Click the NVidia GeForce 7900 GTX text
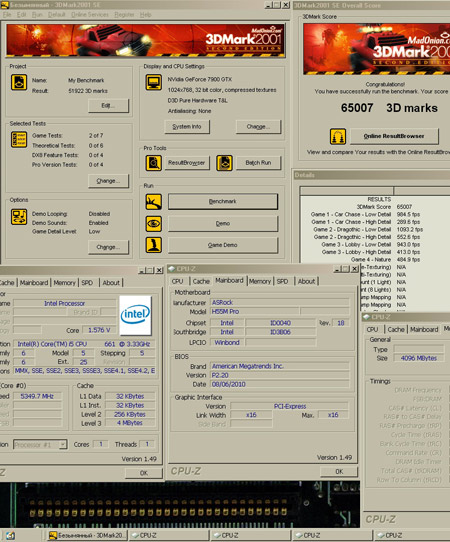Viewport: 450px width, 542px height. [200, 79]
